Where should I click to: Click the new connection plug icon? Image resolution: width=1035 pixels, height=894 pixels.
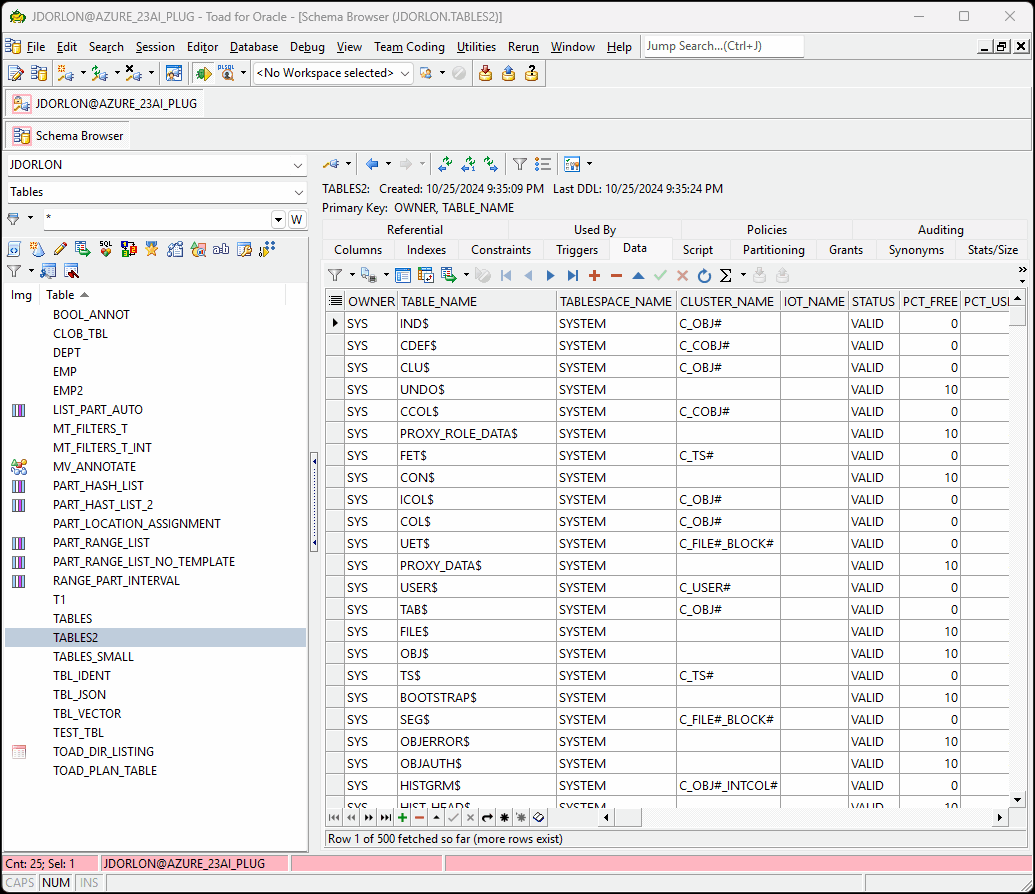(65, 73)
